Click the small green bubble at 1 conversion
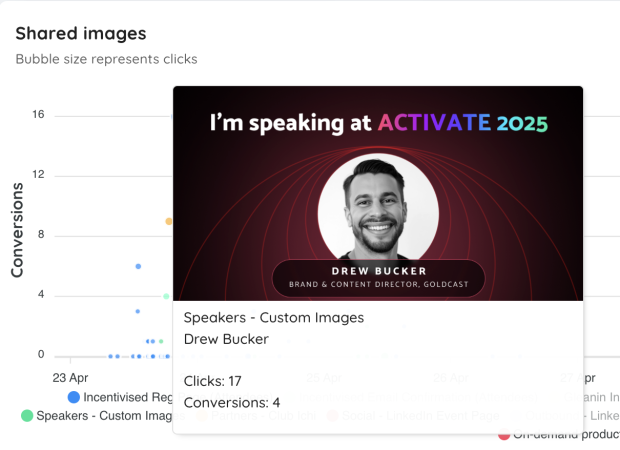This screenshot has height=450, width=620. coord(161,341)
